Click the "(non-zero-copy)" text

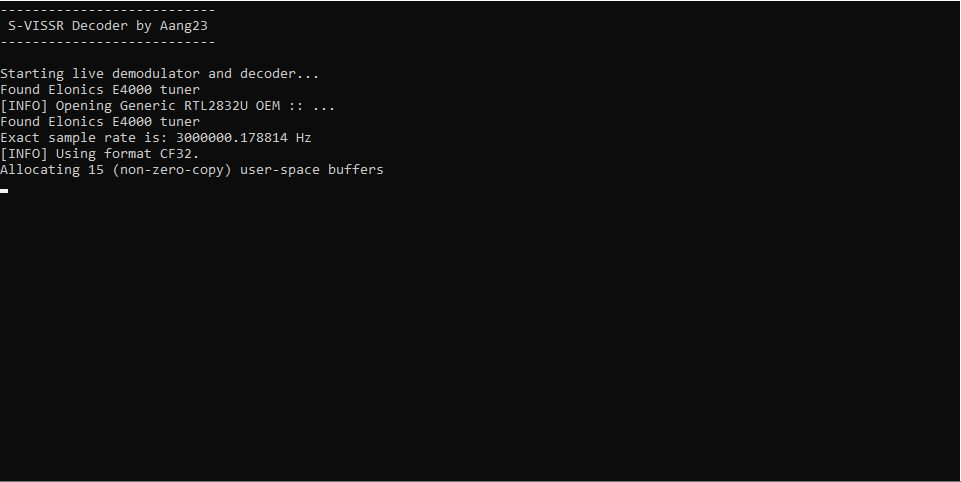coord(172,170)
